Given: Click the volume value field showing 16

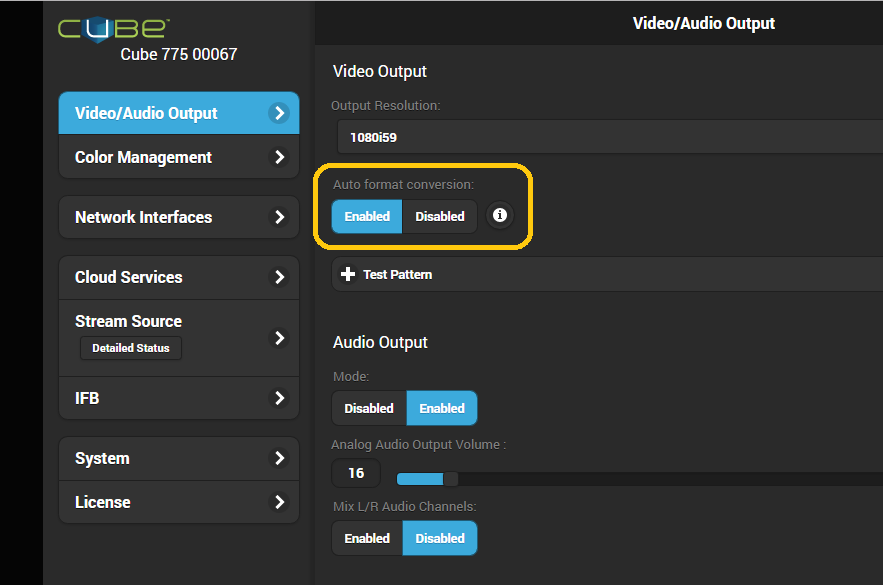Looking at the screenshot, I should [x=356, y=473].
